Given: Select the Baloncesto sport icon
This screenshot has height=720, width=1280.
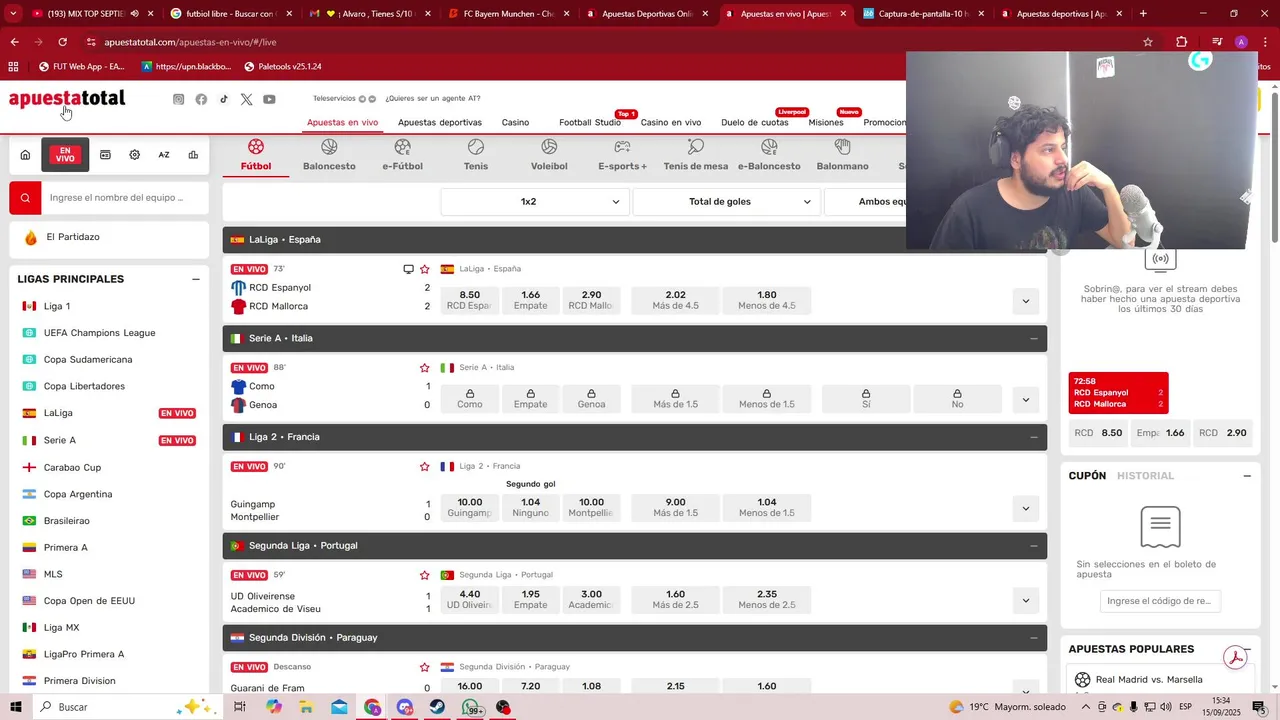Looking at the screenshot, I should pyautogui.click(x=329, y=155).
